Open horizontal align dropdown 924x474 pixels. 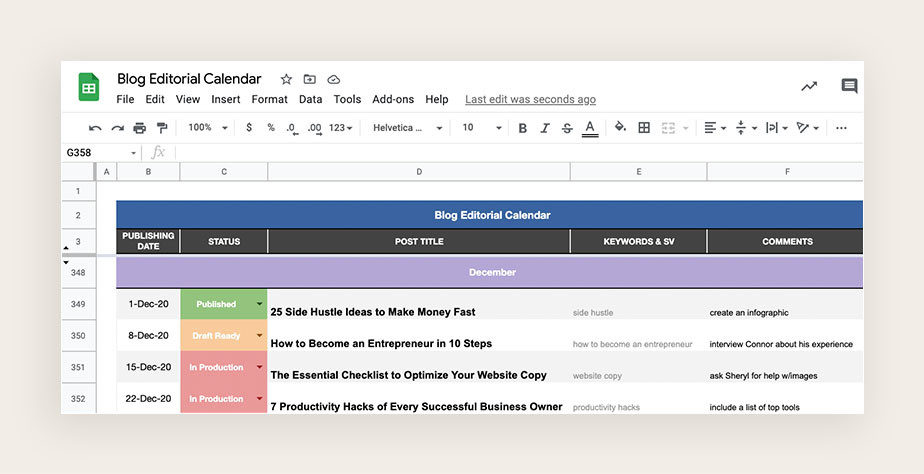click(715, 128)
